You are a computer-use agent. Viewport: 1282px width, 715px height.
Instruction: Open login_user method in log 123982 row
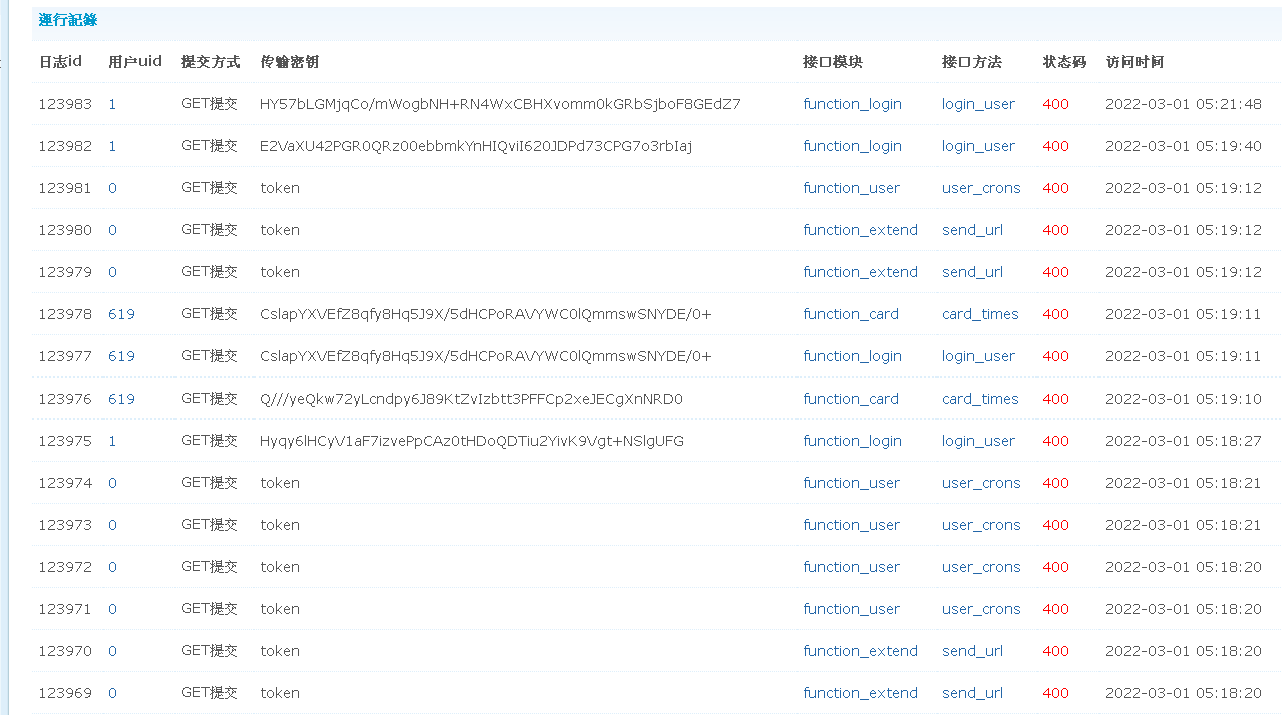[978, 146]
